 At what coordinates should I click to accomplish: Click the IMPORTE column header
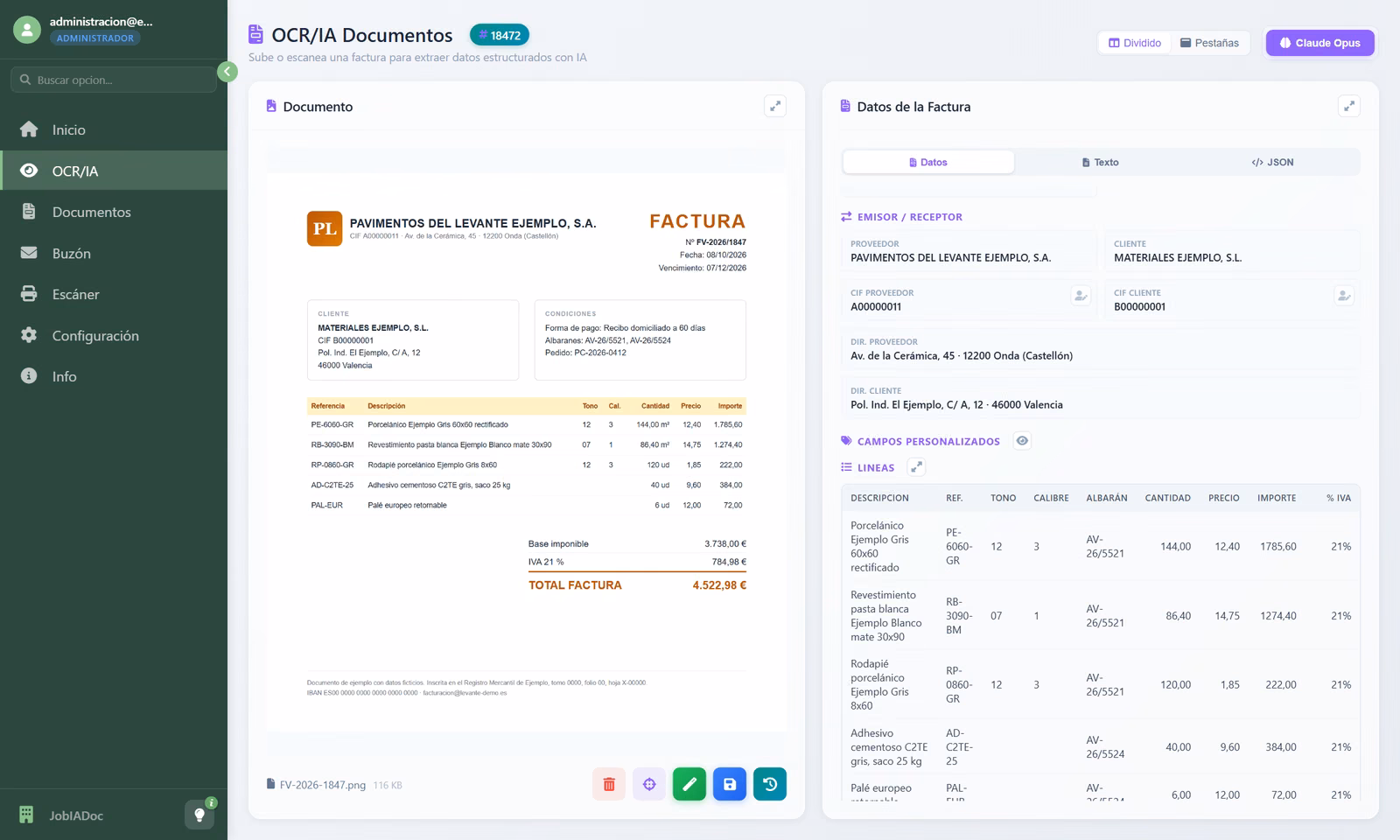(x=1277, y=498)
